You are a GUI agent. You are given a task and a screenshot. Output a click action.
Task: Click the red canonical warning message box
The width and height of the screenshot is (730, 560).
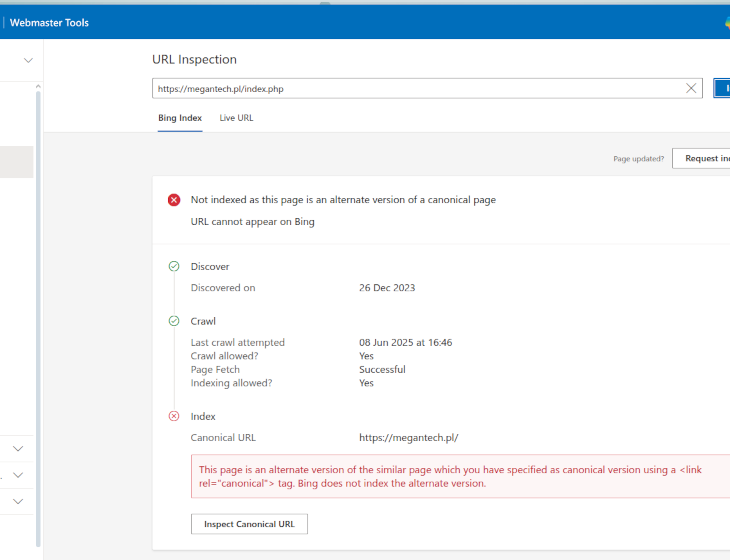(x=460, y=476)
